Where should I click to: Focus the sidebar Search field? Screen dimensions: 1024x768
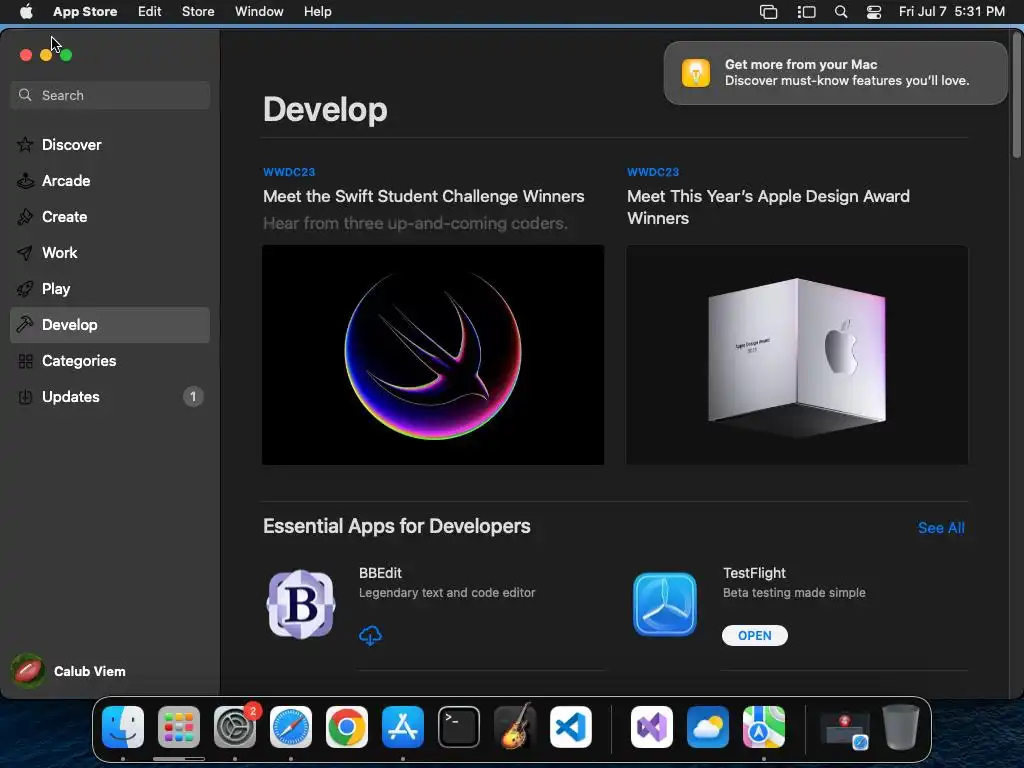click(x=110, y=95)
